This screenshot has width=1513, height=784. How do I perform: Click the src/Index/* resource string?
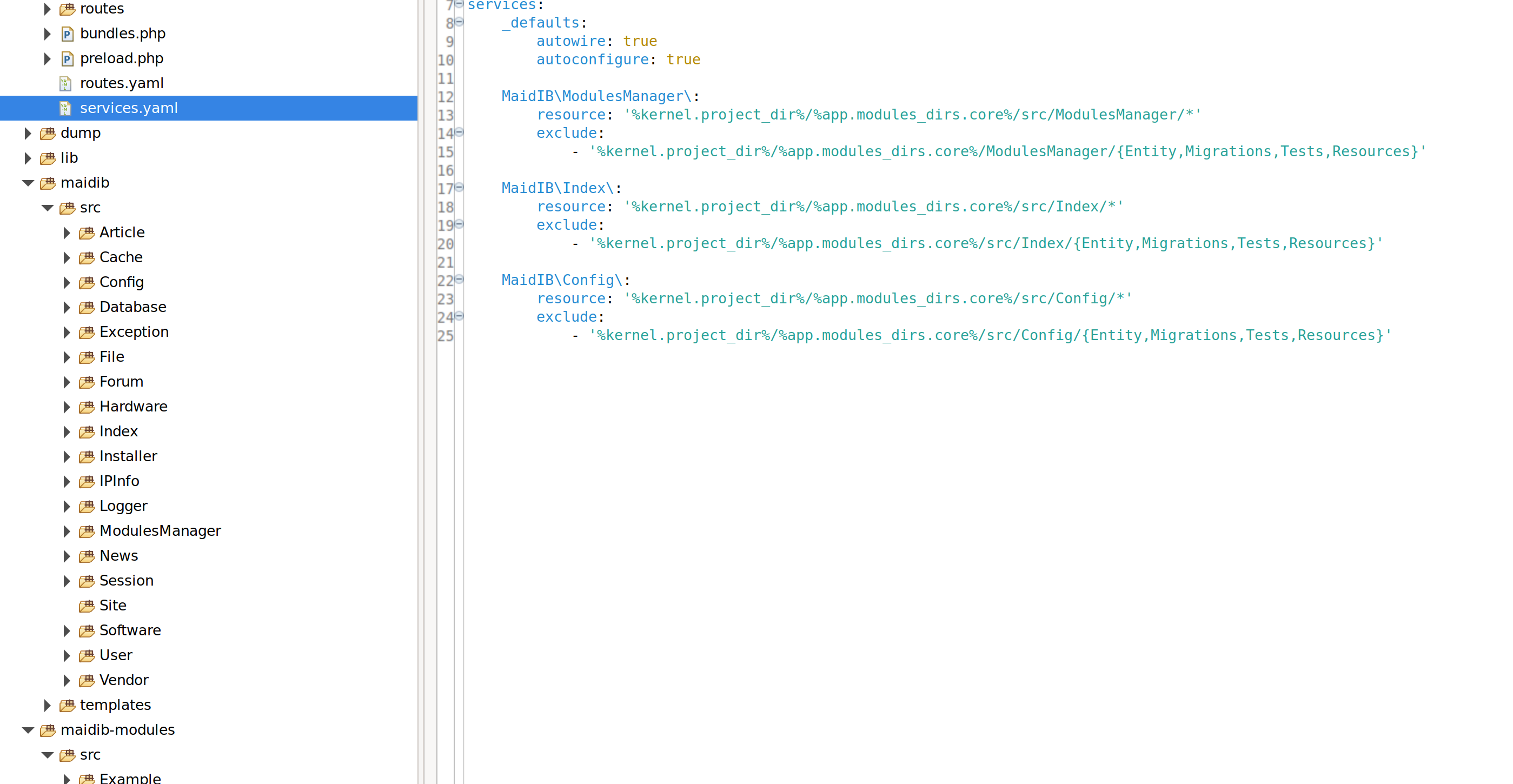pos(873,207)
